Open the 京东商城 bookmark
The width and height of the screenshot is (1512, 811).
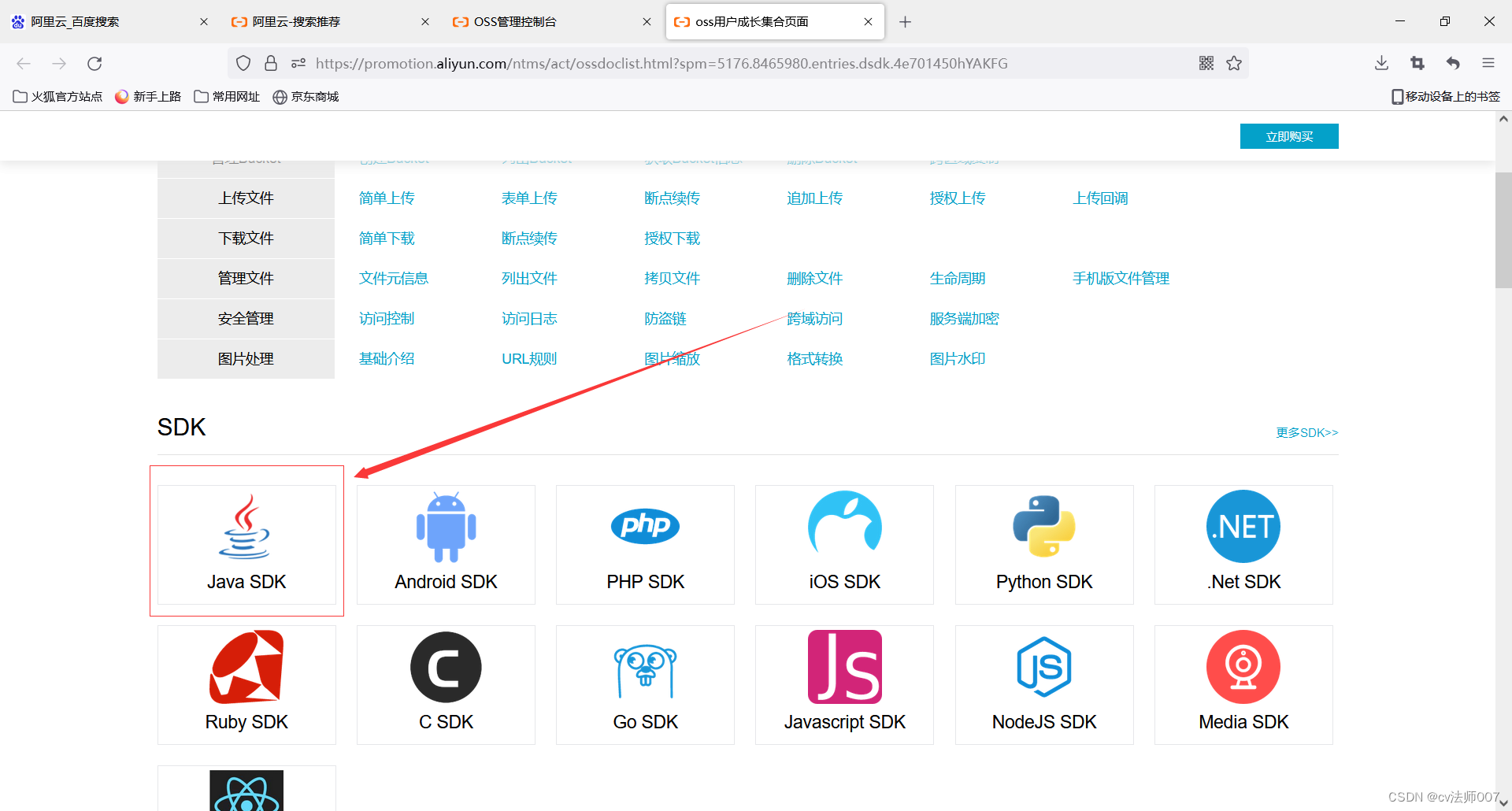306,96
